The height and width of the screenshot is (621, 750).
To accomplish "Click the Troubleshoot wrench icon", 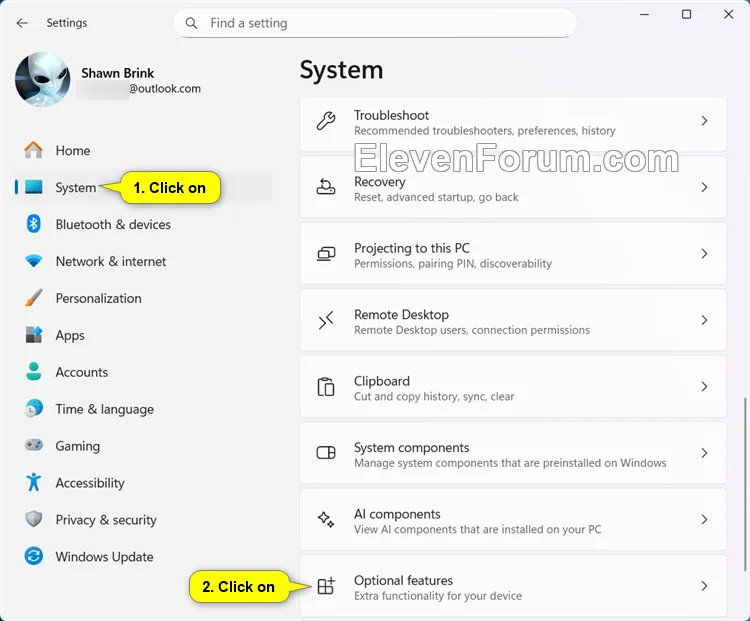I will [326, 121].
